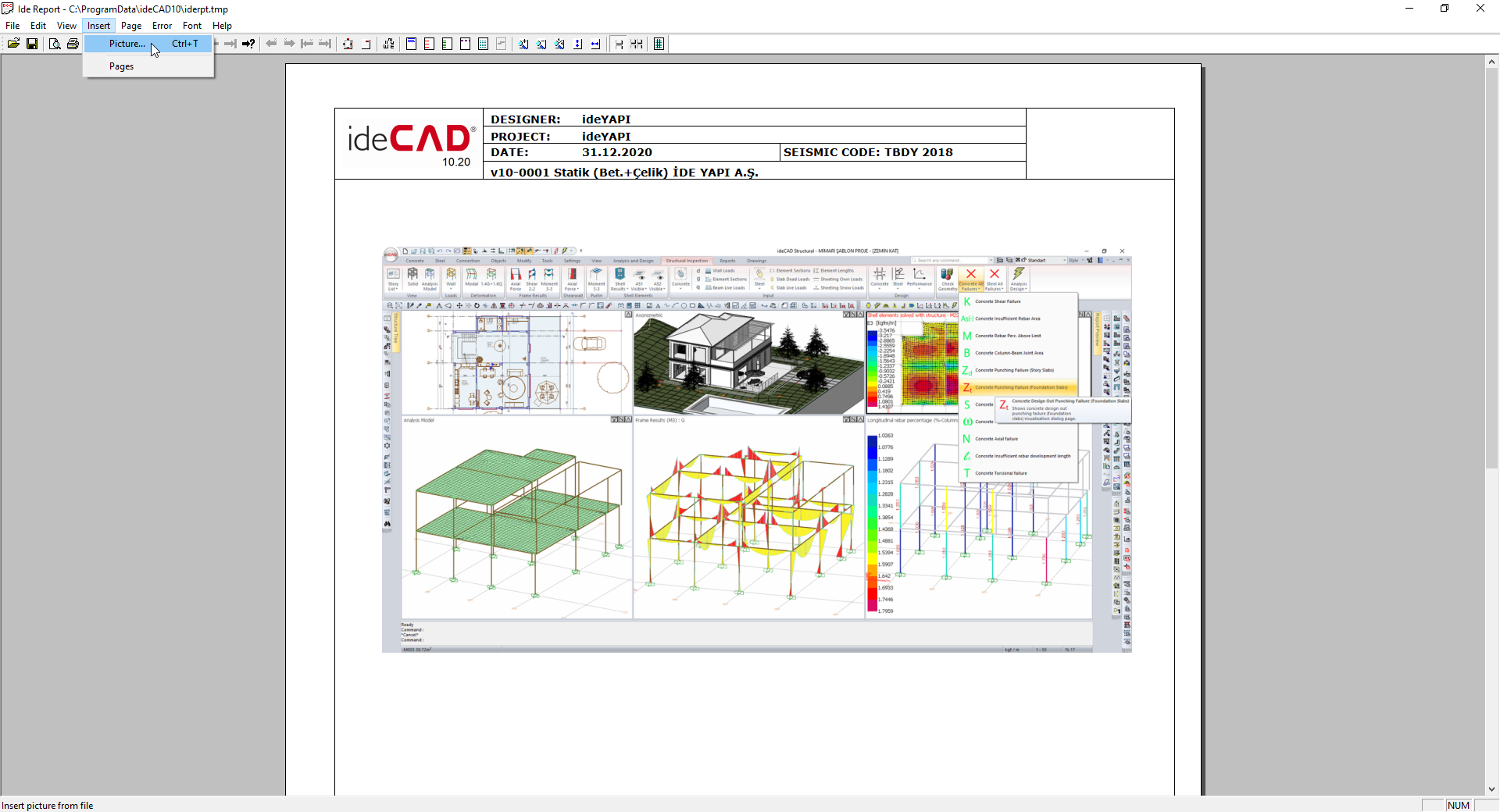Click the vertical scrollbar down arrow
The image size is (1500, 812).
coord(1491,789)
